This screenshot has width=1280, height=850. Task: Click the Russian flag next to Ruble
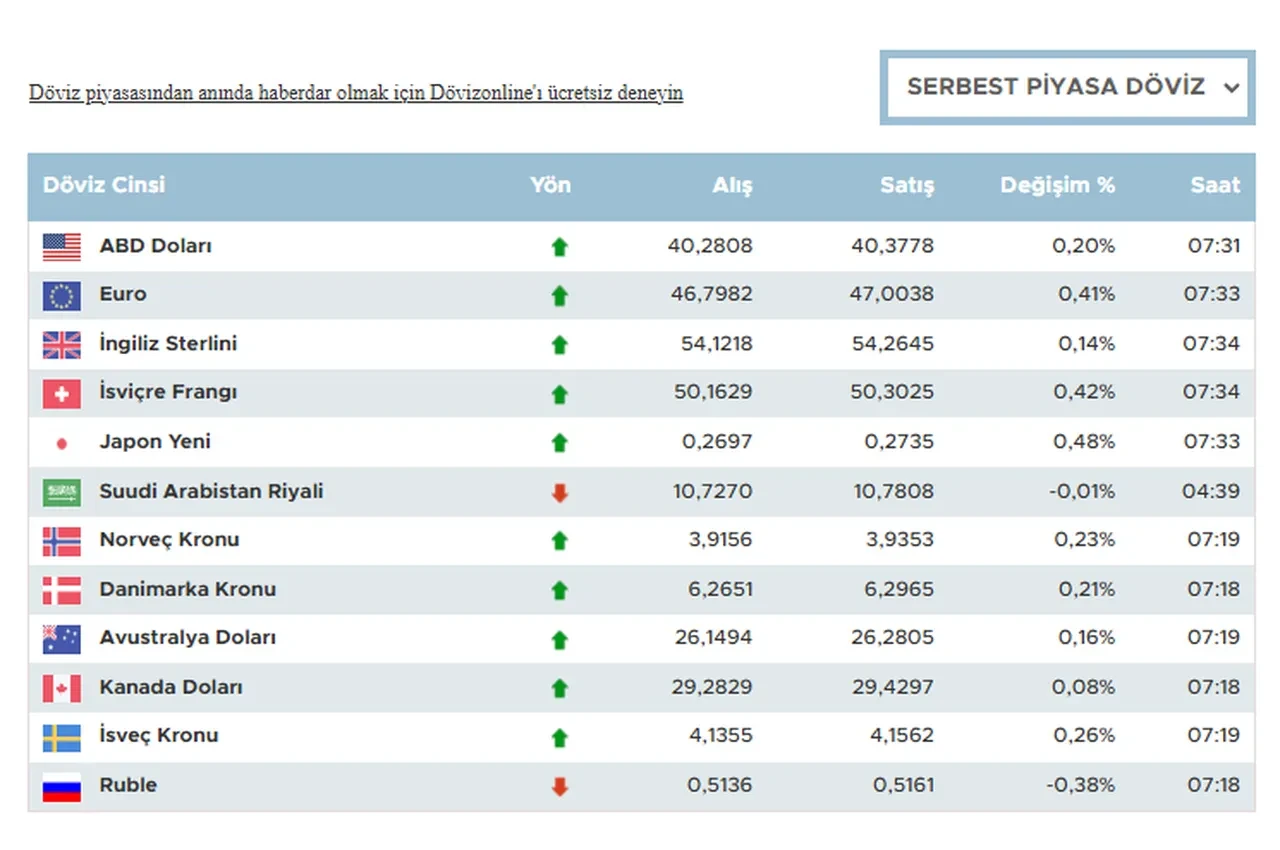coord(61,786)
